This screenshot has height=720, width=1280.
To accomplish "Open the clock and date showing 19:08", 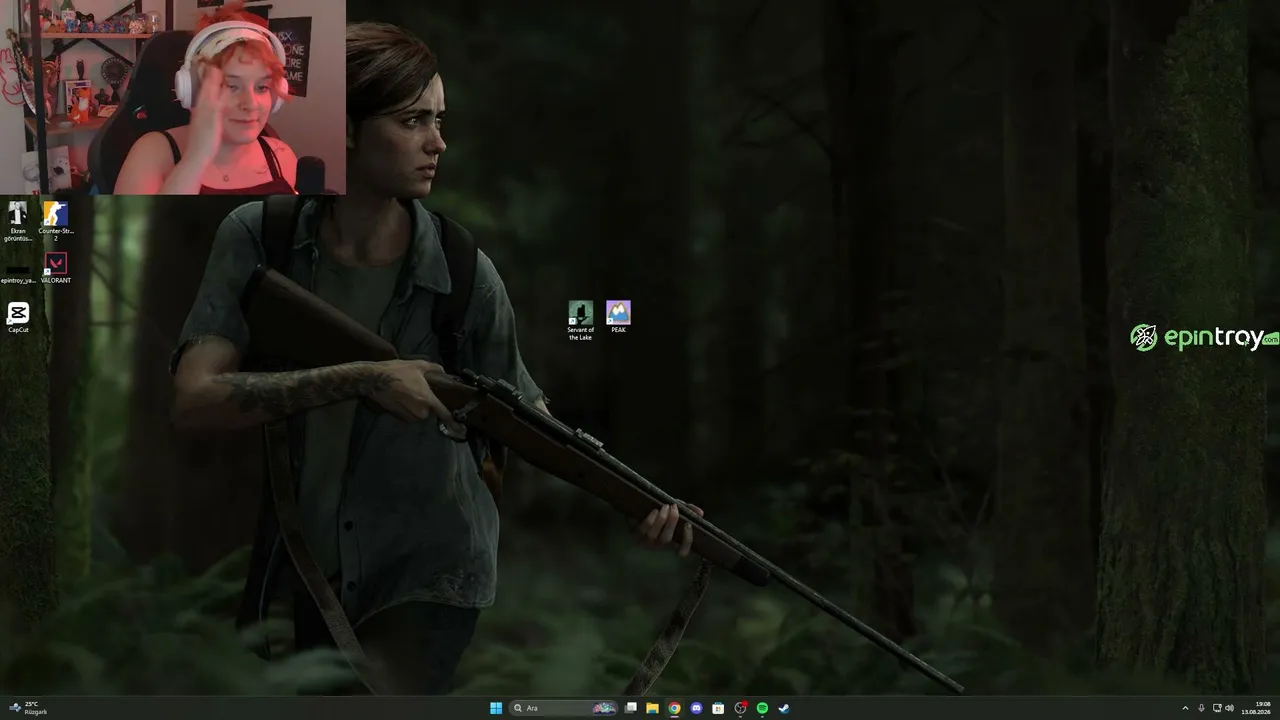I will pyautogui.click(x=1257, y=708).
